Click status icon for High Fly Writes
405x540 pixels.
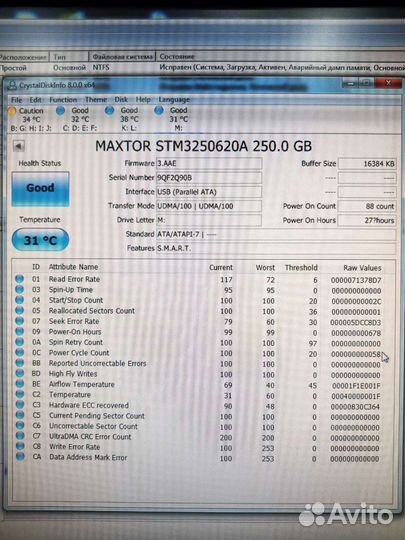tap(20, 374)
